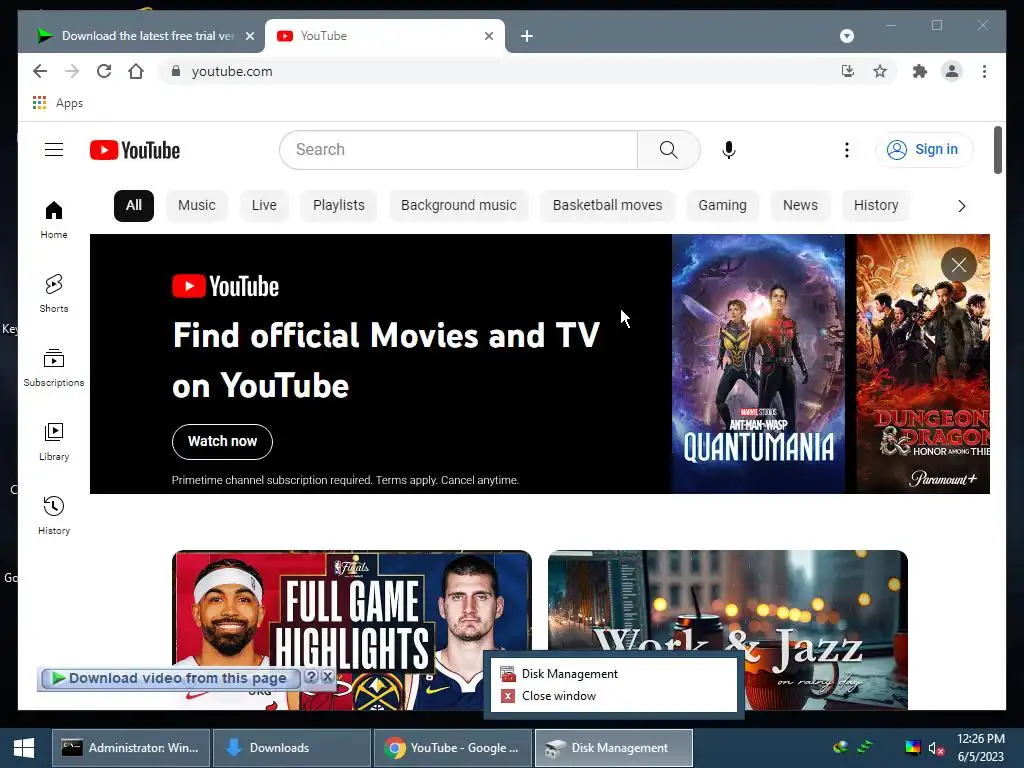The height and width of the screenshot is (768, 1024).
Task: Click in the YouTube search field
Action: (x=458, y=150)
